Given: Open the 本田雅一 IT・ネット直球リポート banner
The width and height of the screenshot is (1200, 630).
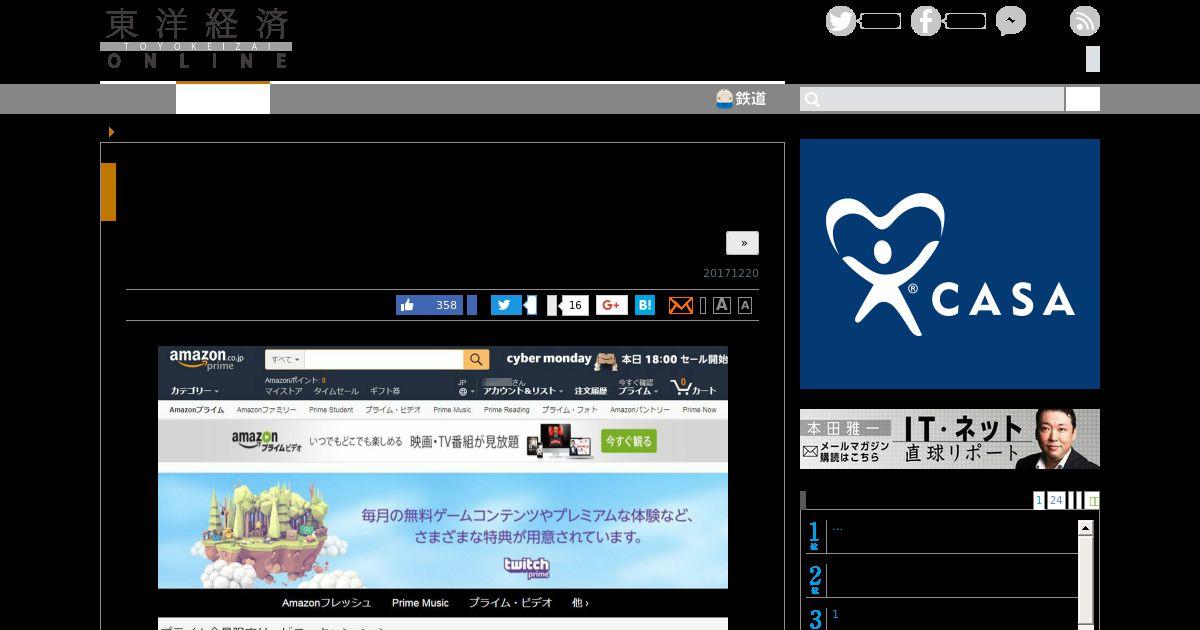Looking at the screenshot, I should tap(950, 439).
